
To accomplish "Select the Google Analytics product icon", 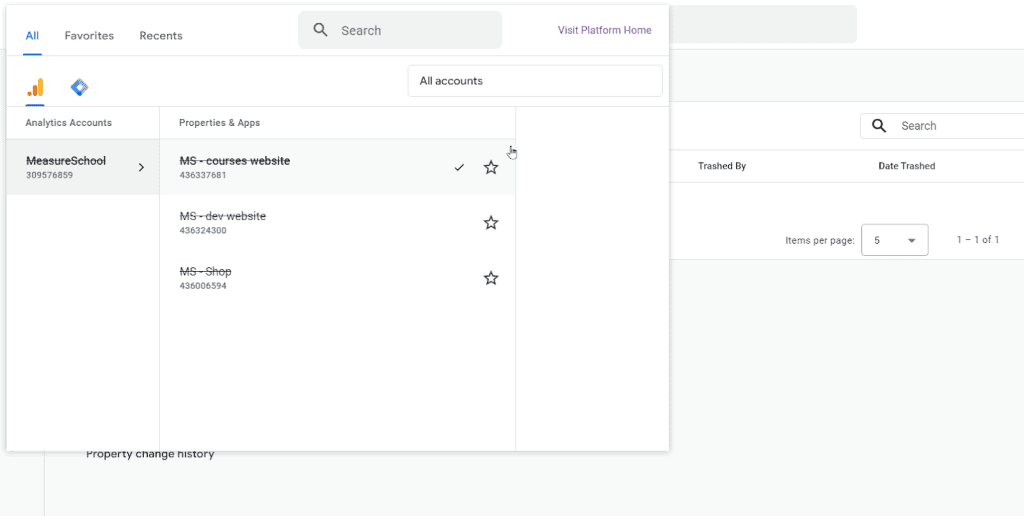I will pyautogui.click(x=35, y=87).
